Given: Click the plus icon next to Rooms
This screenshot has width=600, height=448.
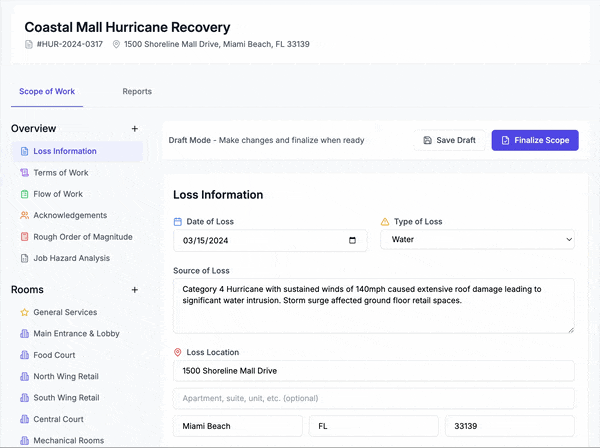Looking at the screenshot, I should coord(135,290).
